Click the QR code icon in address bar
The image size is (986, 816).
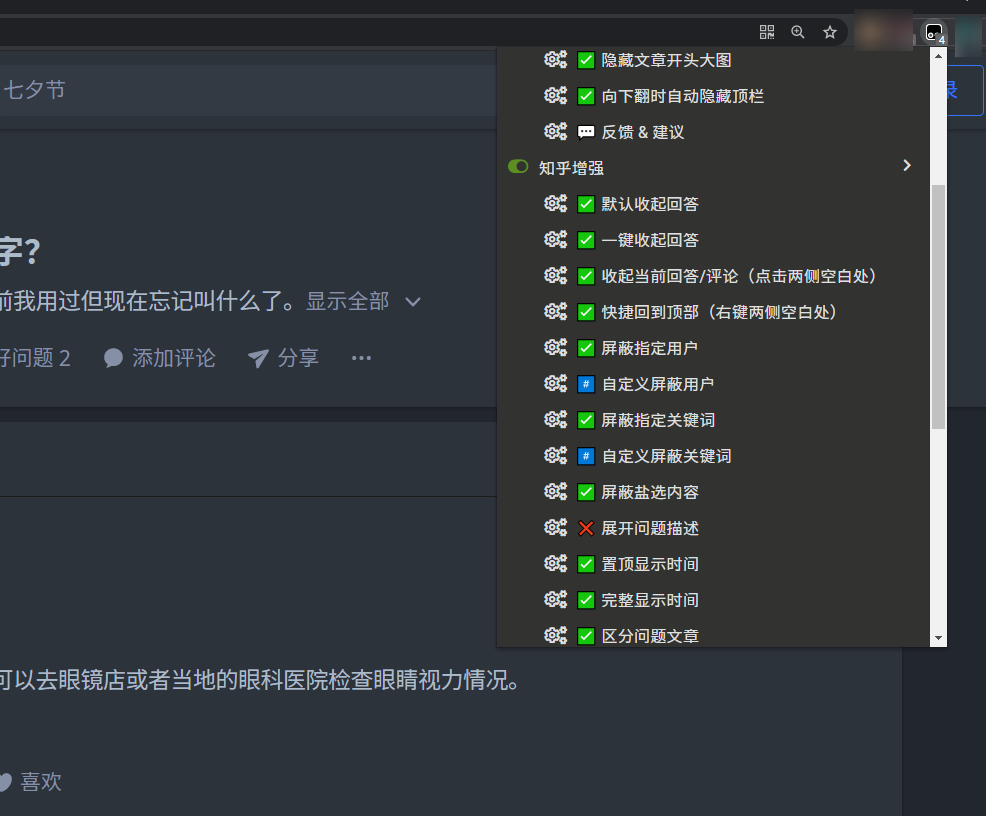(767, 32)
